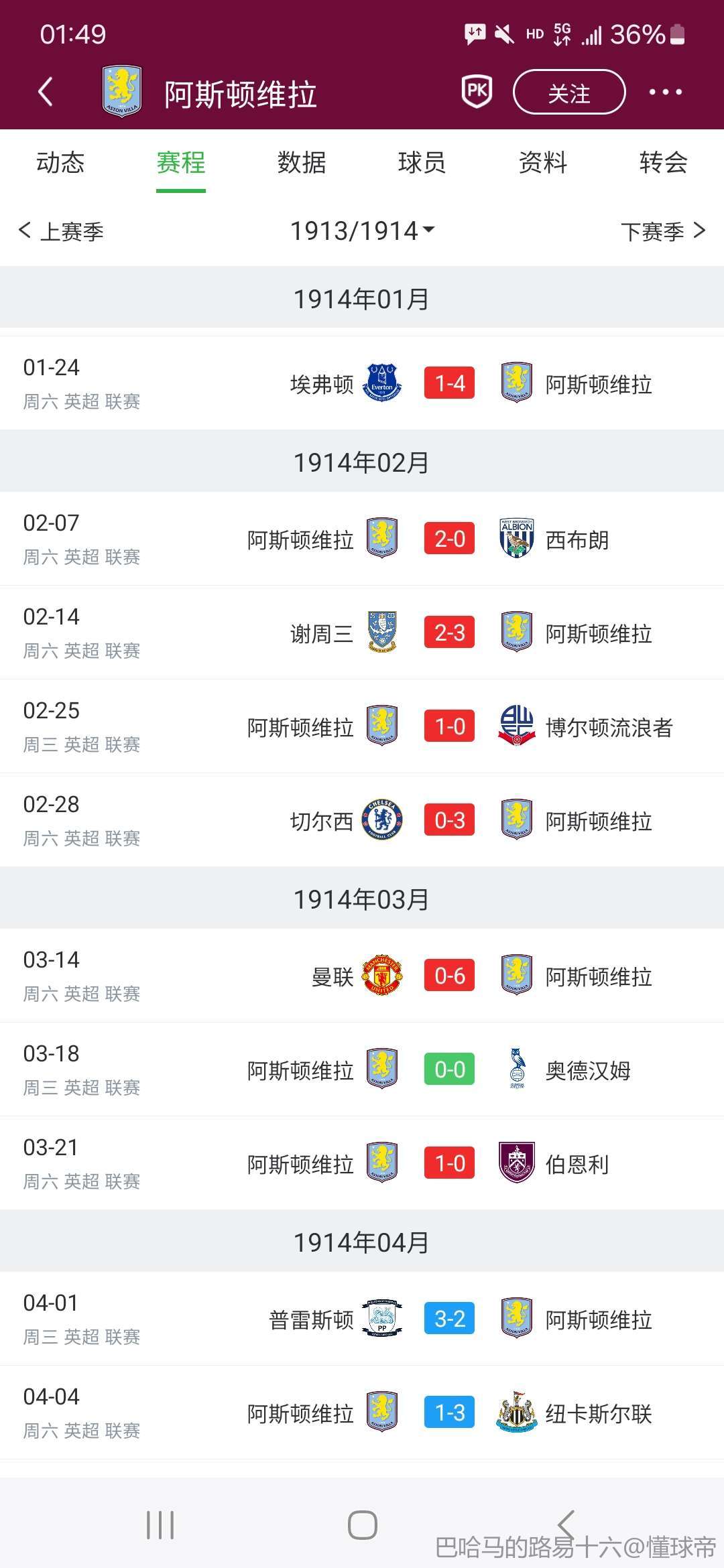
Task: Switch to the 球员 tab
Action: click(422, 163)
